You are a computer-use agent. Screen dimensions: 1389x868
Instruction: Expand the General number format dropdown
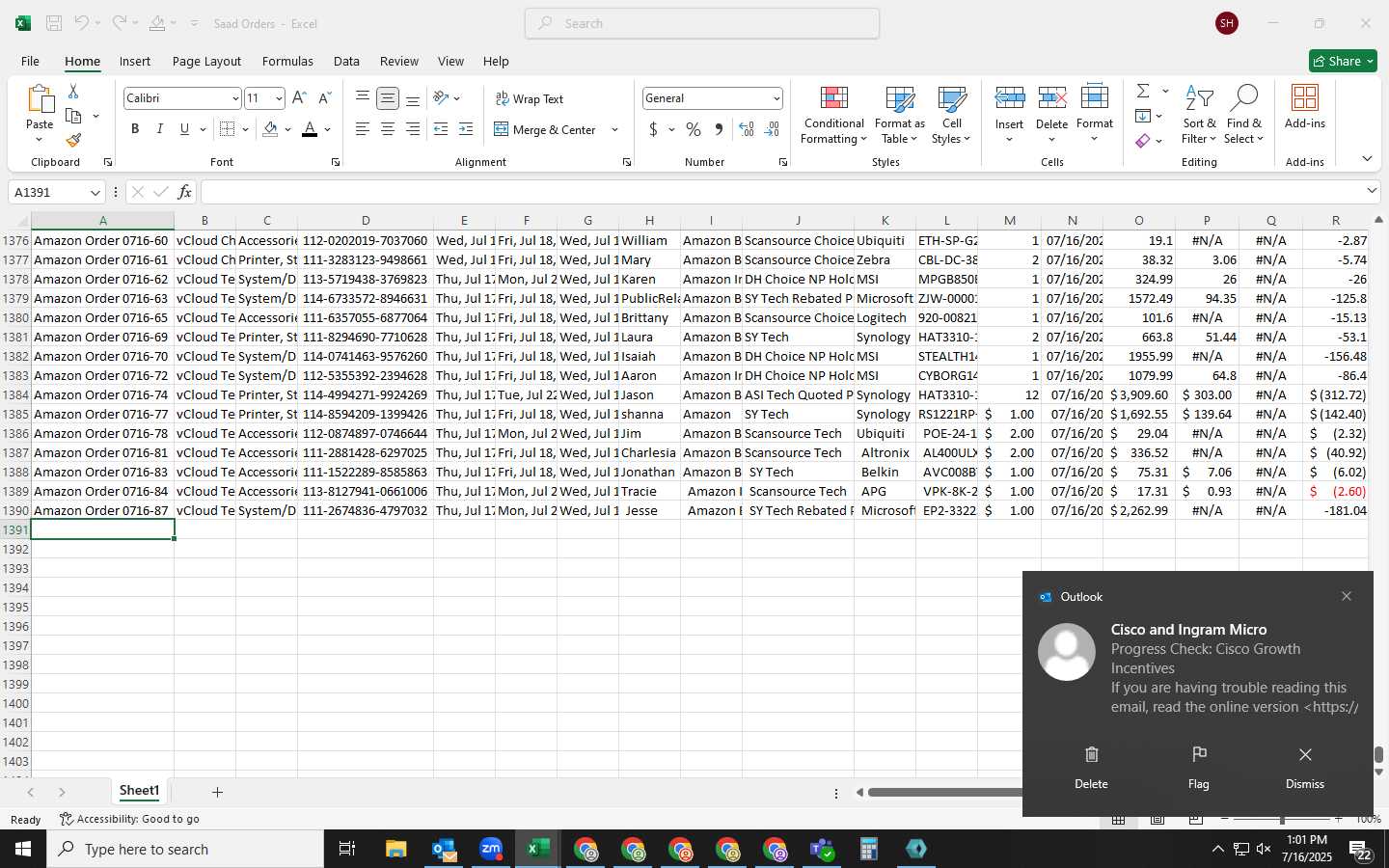point(776,98)
